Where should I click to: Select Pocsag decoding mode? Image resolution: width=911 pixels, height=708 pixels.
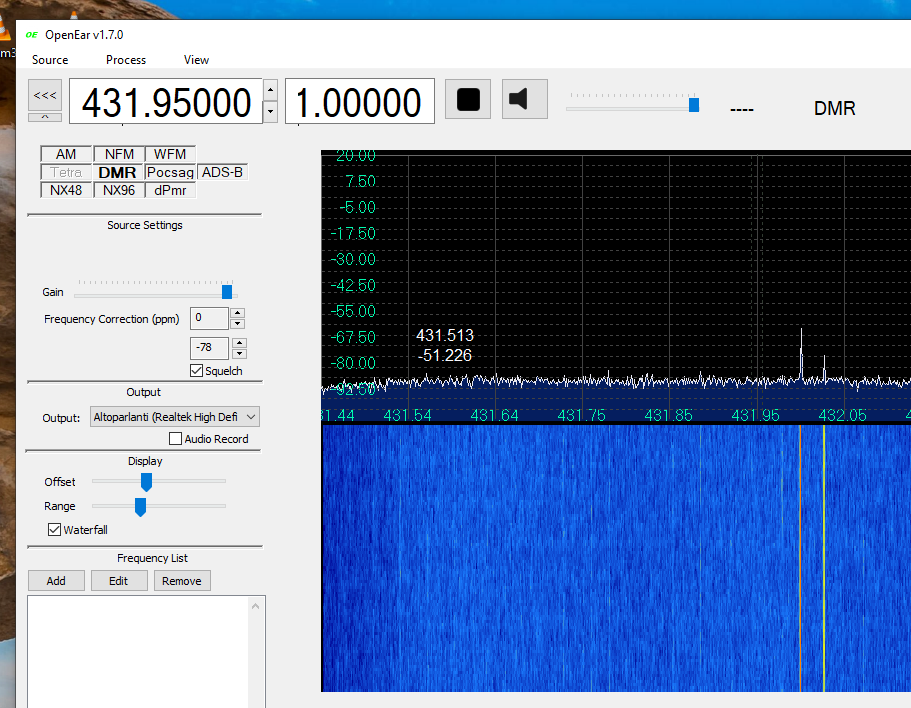click(170, 172)
